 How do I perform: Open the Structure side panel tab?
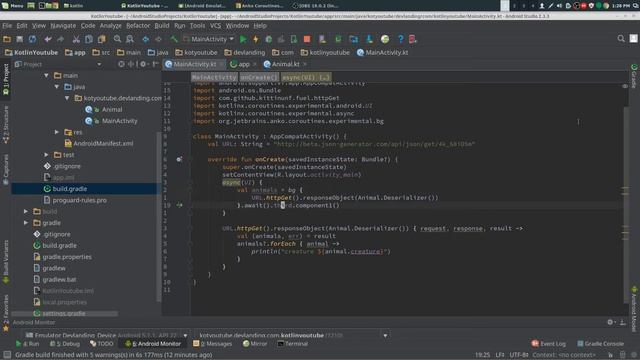coord(6,124)
